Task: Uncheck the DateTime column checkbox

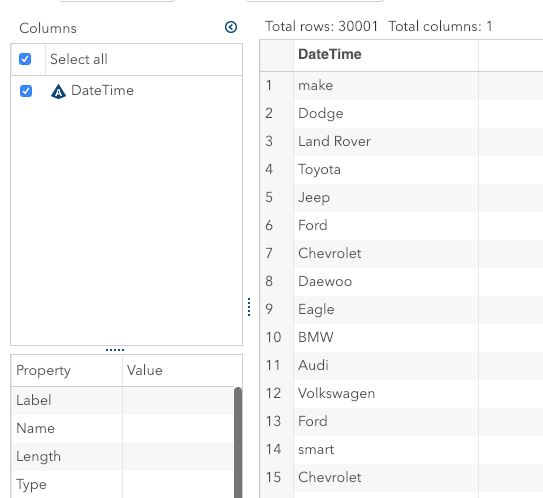Action: click(26, 91)
